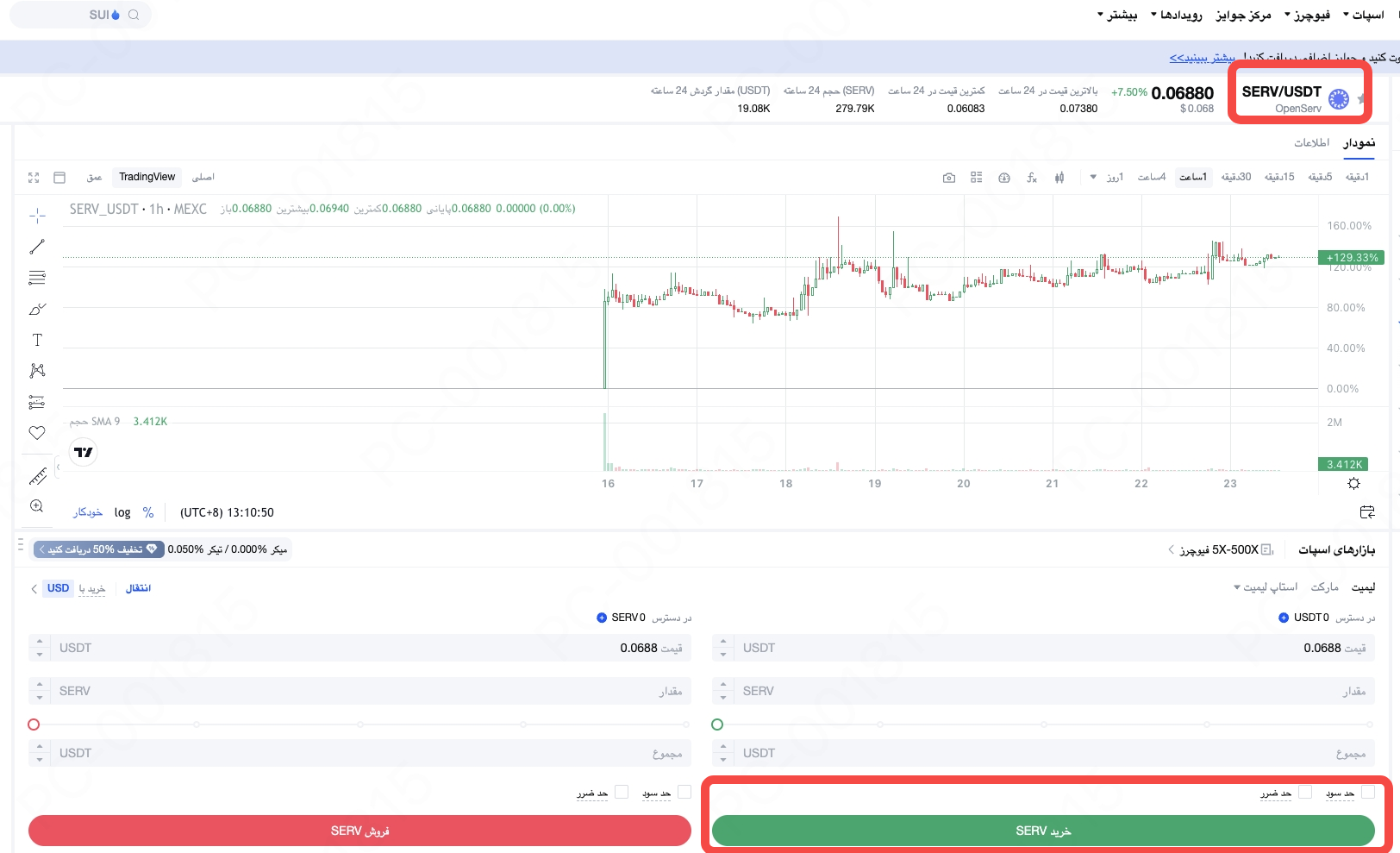
Task: Switch chart to TradingView mode
Action: click(147, 177)
